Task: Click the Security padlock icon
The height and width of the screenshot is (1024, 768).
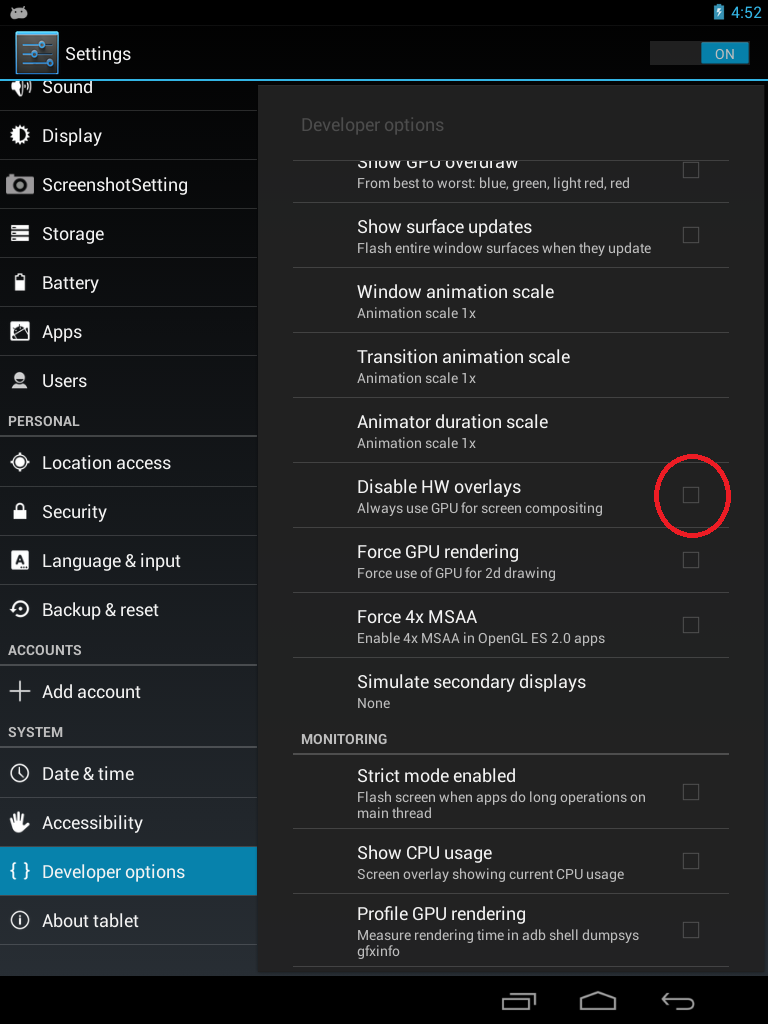Action: (x=20, y=512)
